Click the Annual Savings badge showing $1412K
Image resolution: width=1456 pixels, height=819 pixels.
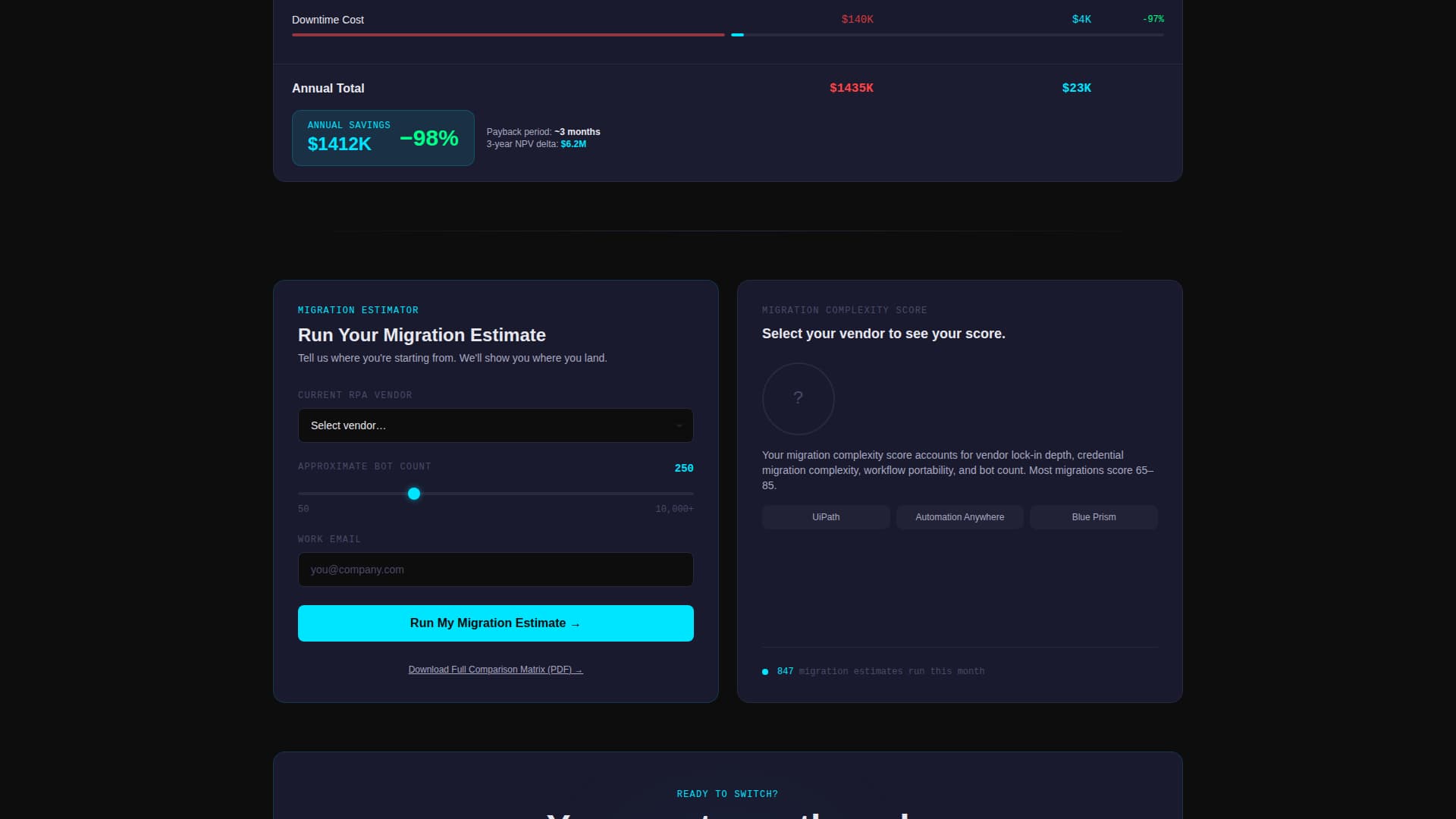(383, 138)
